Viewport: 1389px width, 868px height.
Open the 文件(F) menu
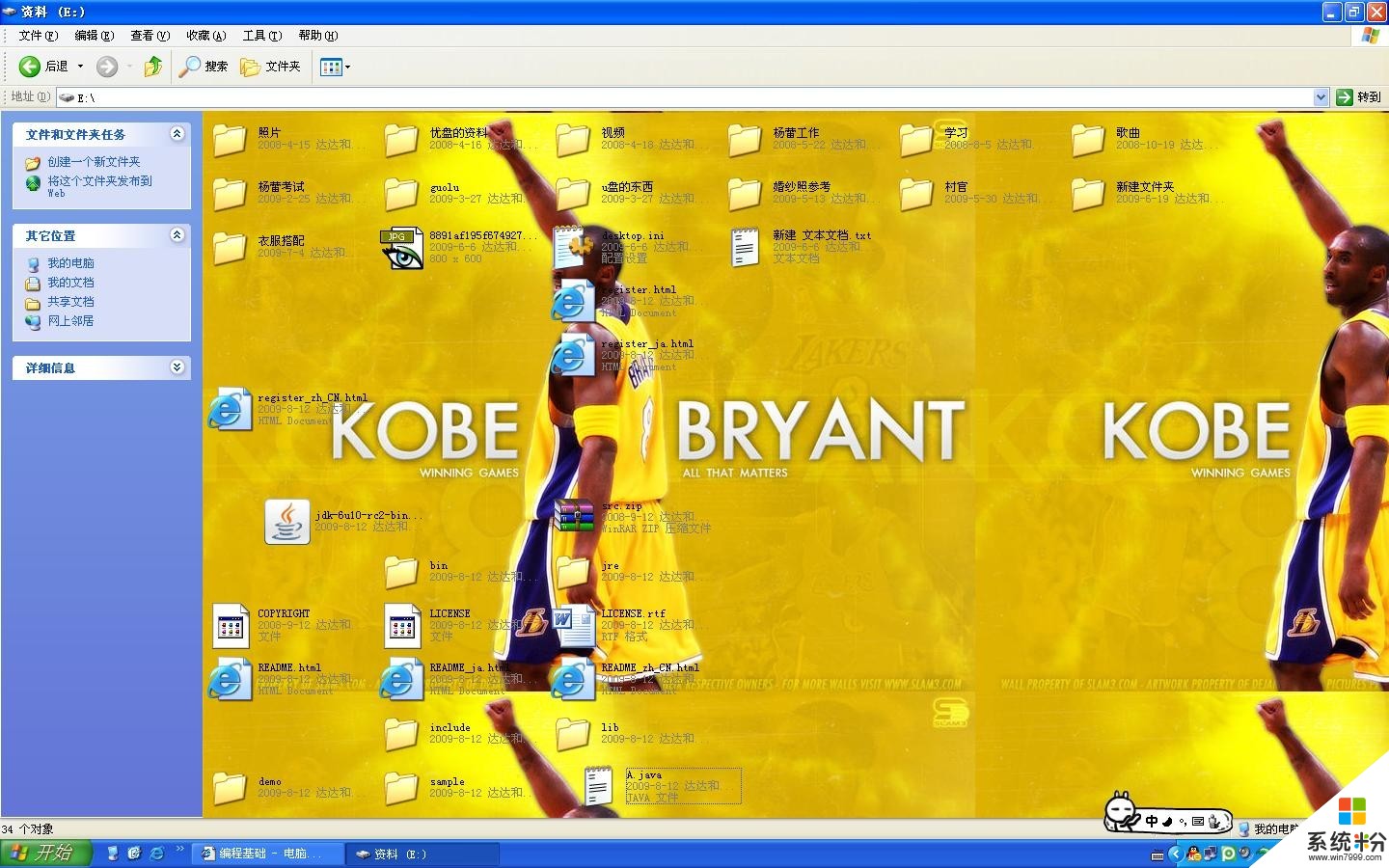(39, 36)
